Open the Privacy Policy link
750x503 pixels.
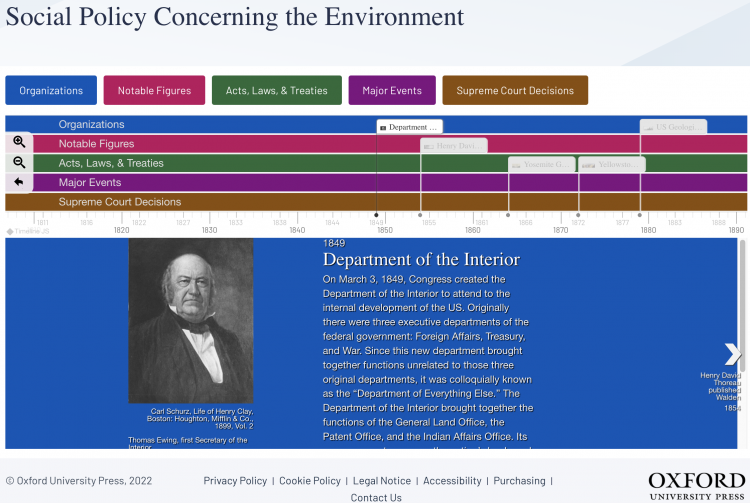tap(235, 481)
